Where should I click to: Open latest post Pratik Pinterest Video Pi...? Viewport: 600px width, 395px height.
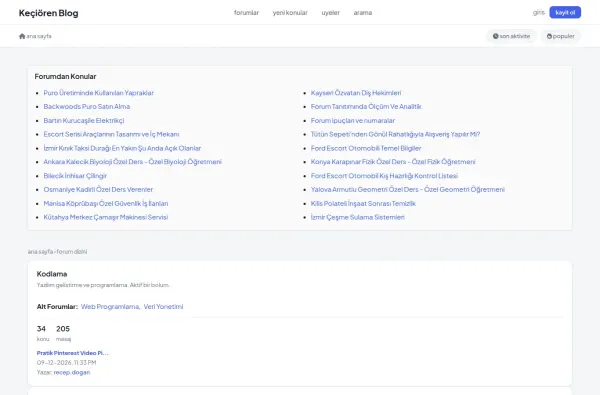pos(73,353)
